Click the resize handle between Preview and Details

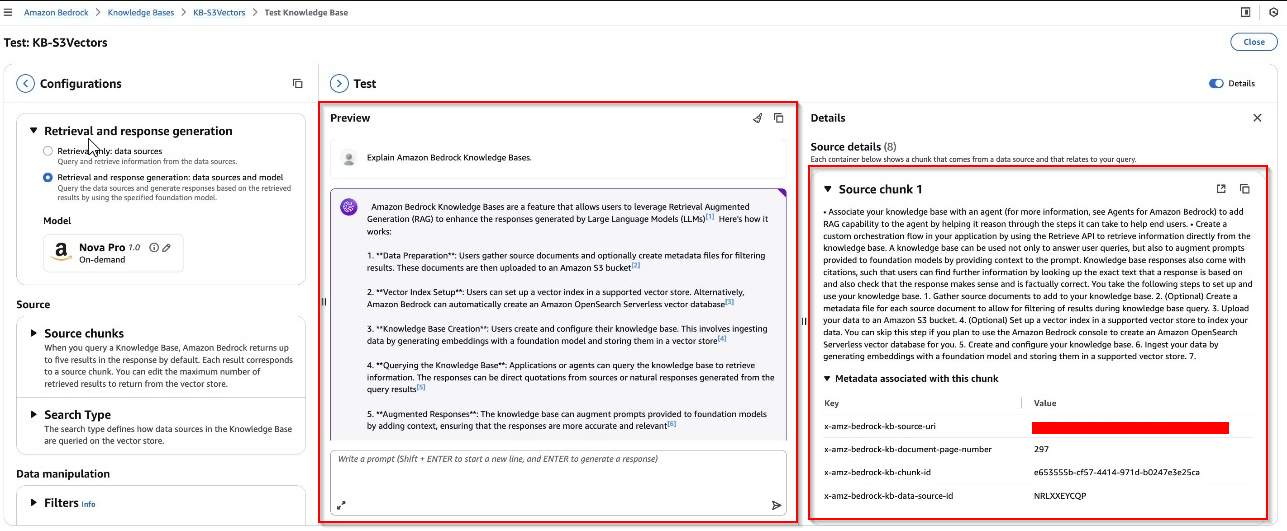point(803,321)
